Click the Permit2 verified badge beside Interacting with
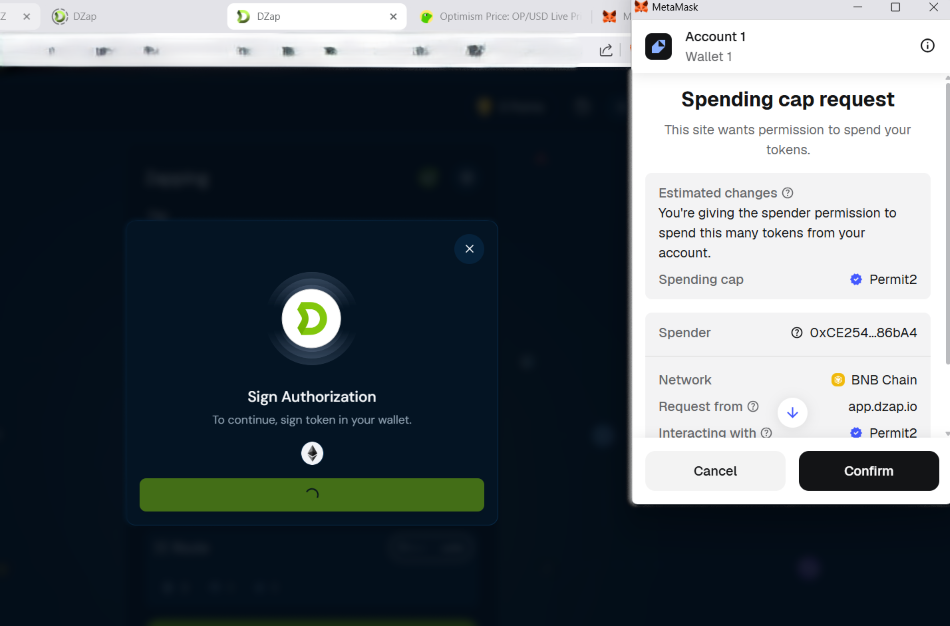 coord(855,433)
